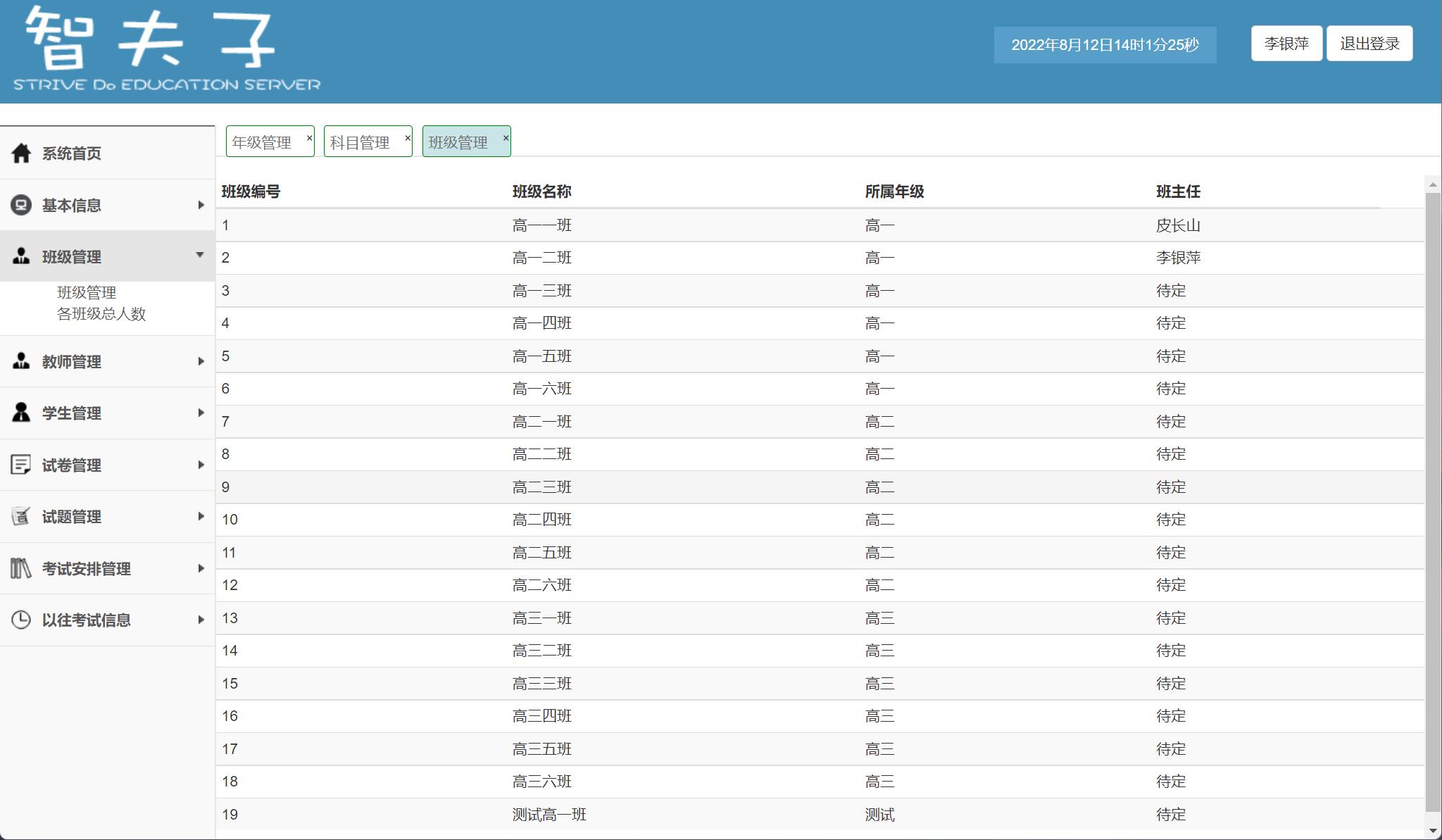Collapse the 班级管理 sidebar arrow
The image size is (1442, 840).
tap(200, 255)
